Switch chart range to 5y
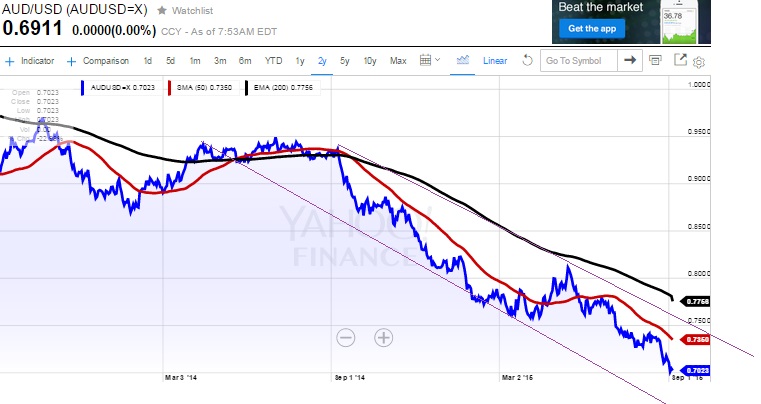The image size is (761, 404). 345,60
